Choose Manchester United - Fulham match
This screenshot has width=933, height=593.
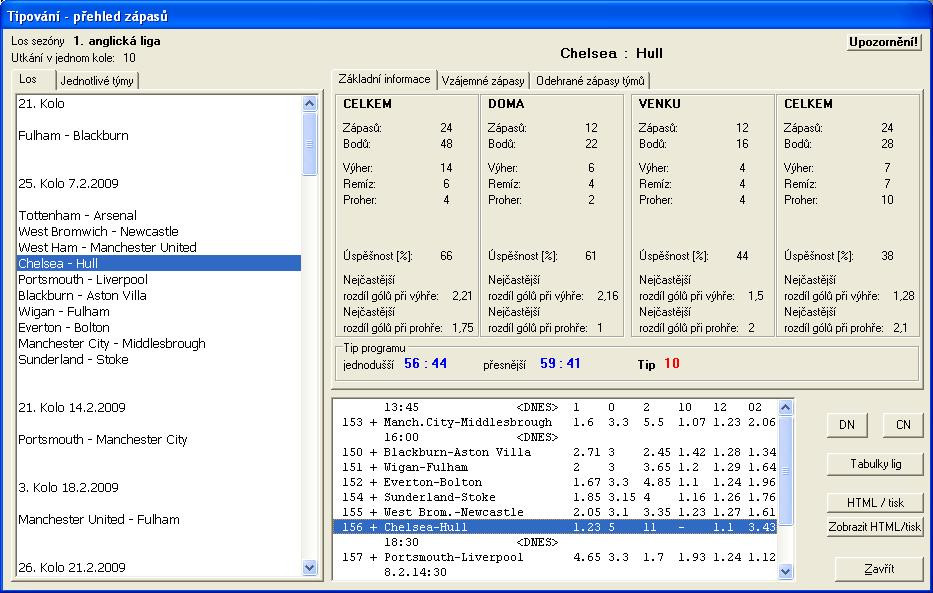pos(99,519)
